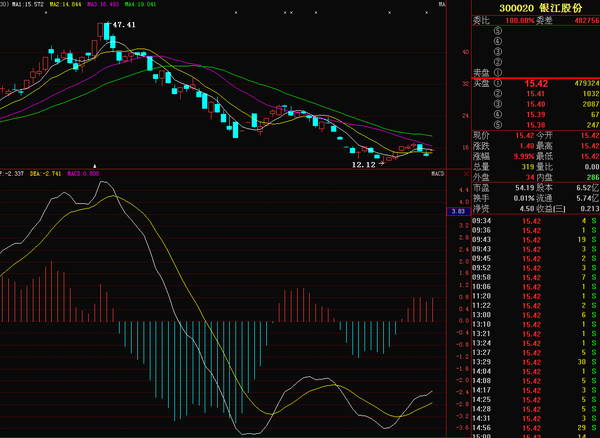Click the bid volume 2087 at 15.40
Screen dimensions: 600x438
click(x=591, y=104)
